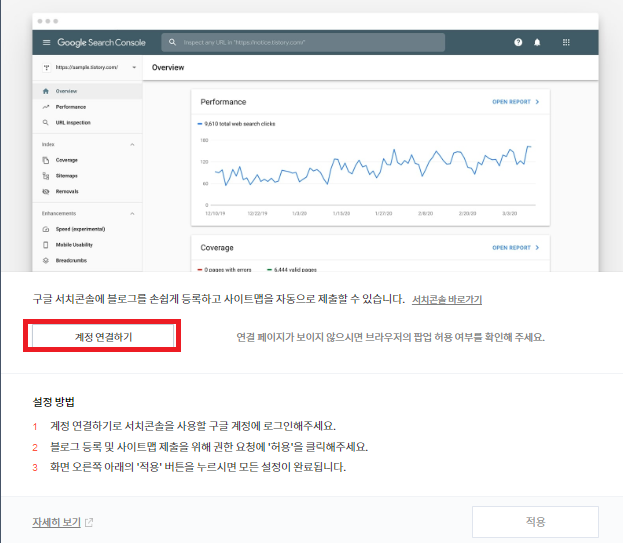
Task: Click the Google Search Console logo
Action: coord(101,43)
